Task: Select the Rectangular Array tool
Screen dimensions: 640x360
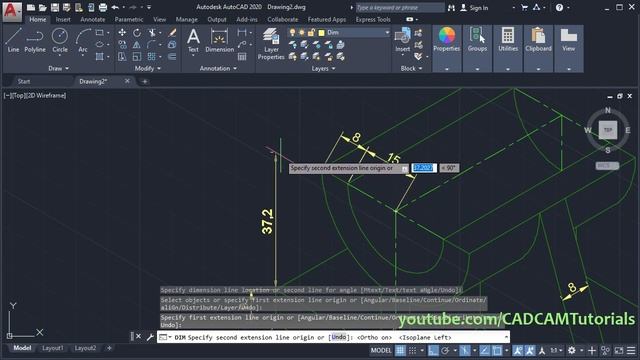Action: 151,56
